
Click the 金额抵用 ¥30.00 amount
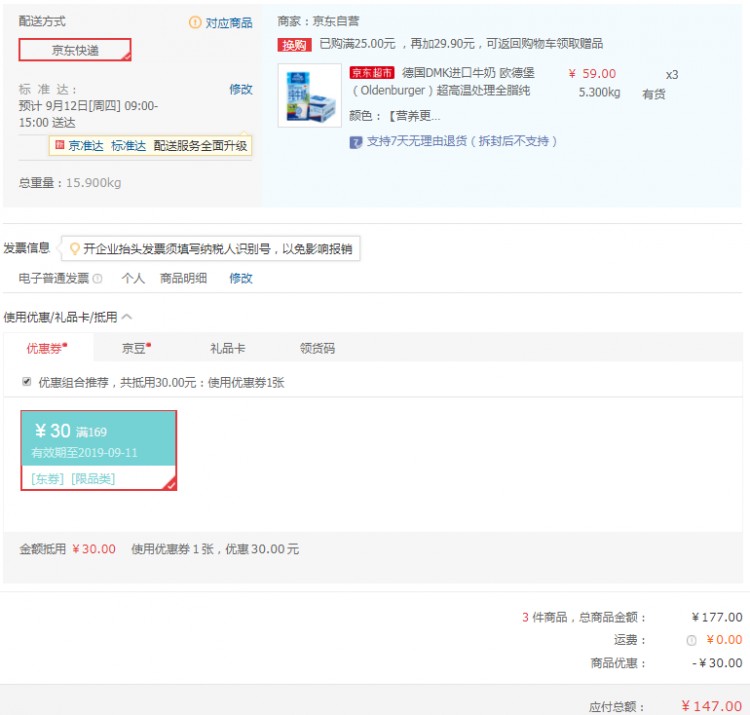click(x=93, y=549)
